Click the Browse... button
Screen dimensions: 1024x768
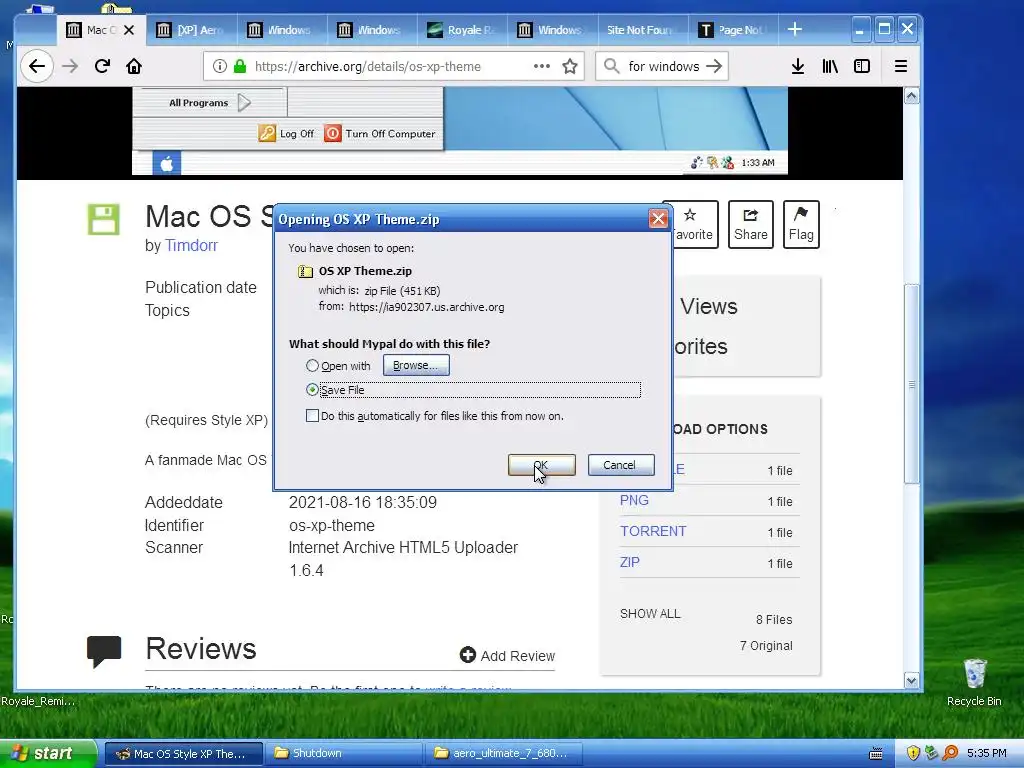coord(416,365)
